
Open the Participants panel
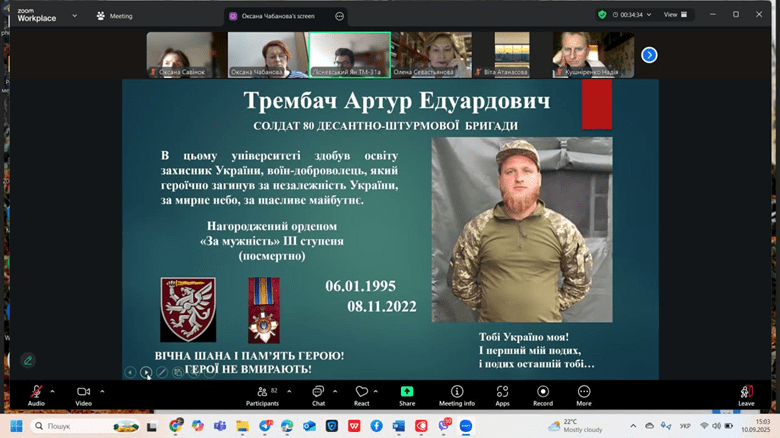click(262, 394)
